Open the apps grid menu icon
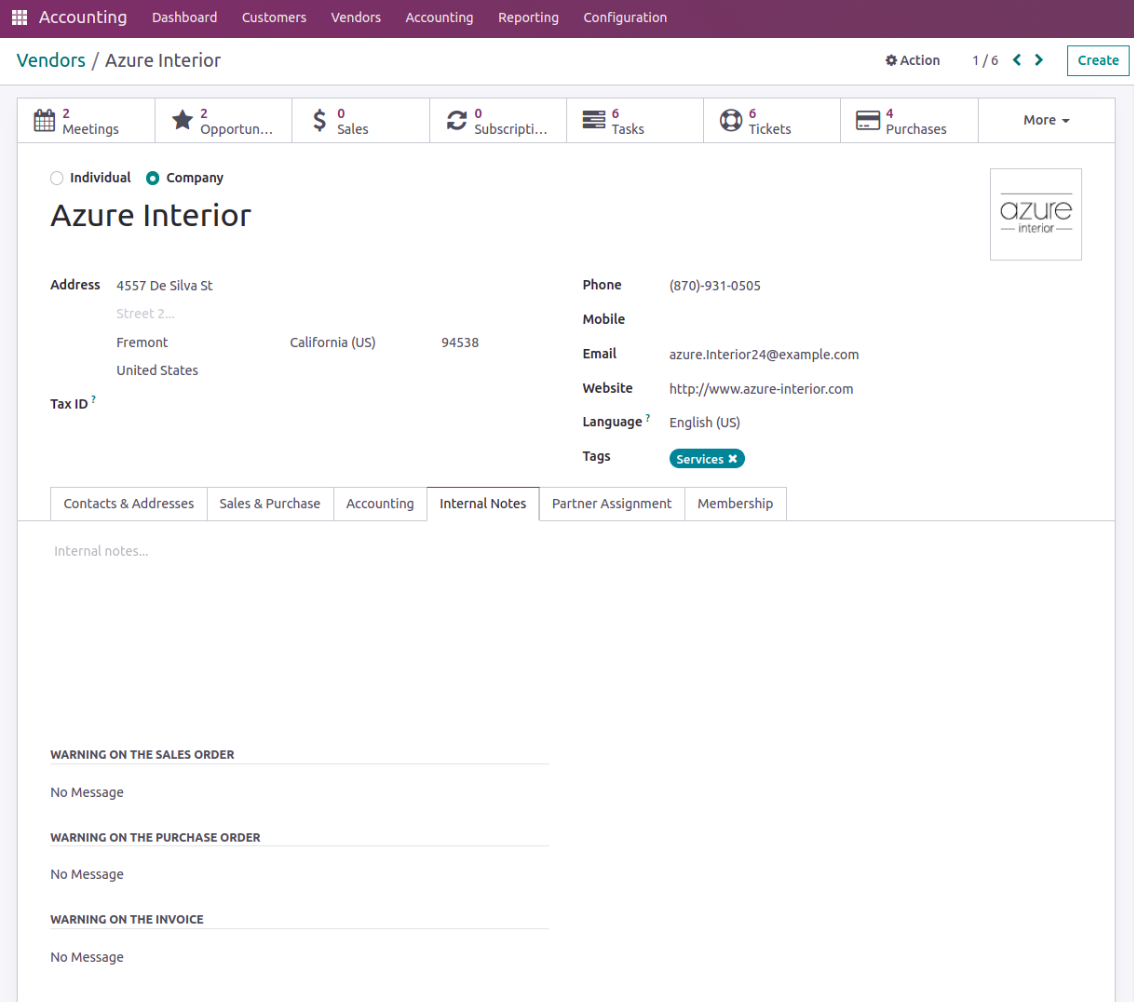1134x1002 pixels. click(x=20, y=17)
